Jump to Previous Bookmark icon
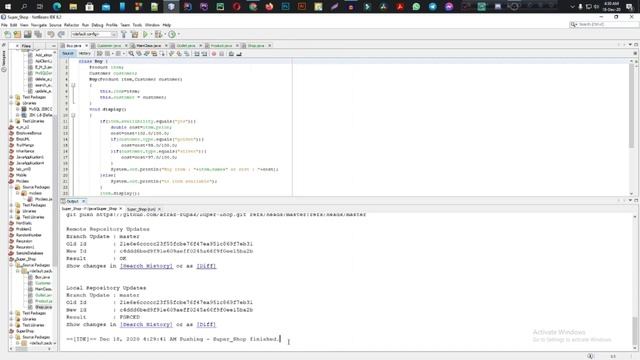 pos(171,54)
